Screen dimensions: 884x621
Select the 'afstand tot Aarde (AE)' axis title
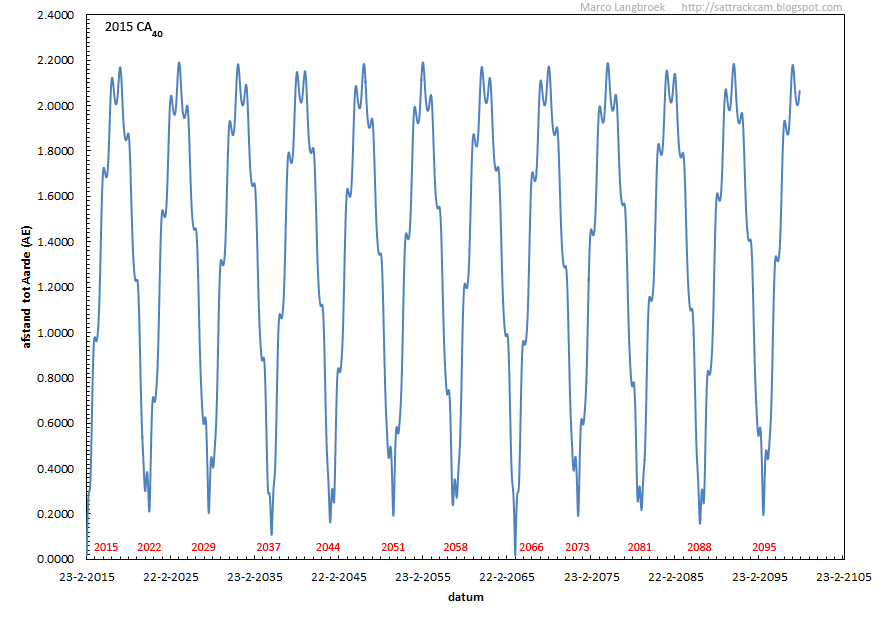pos(29,287)
